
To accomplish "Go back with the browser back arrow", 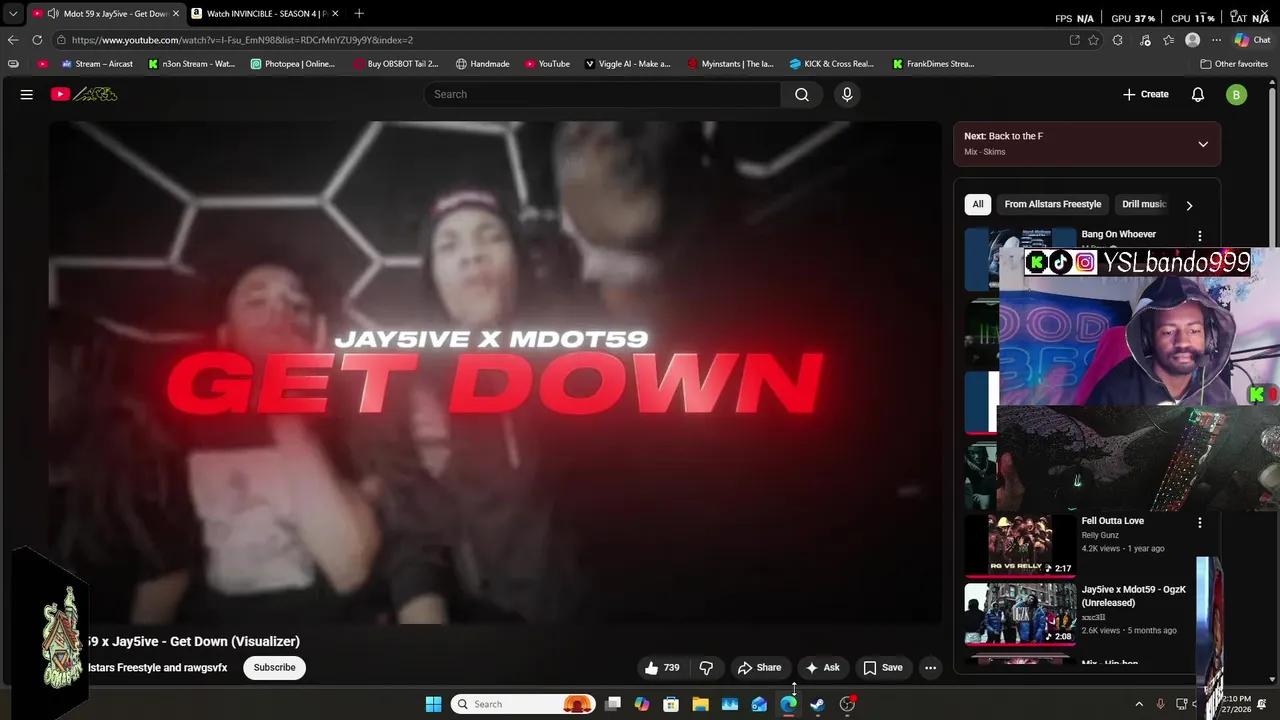I will [13, 40].
